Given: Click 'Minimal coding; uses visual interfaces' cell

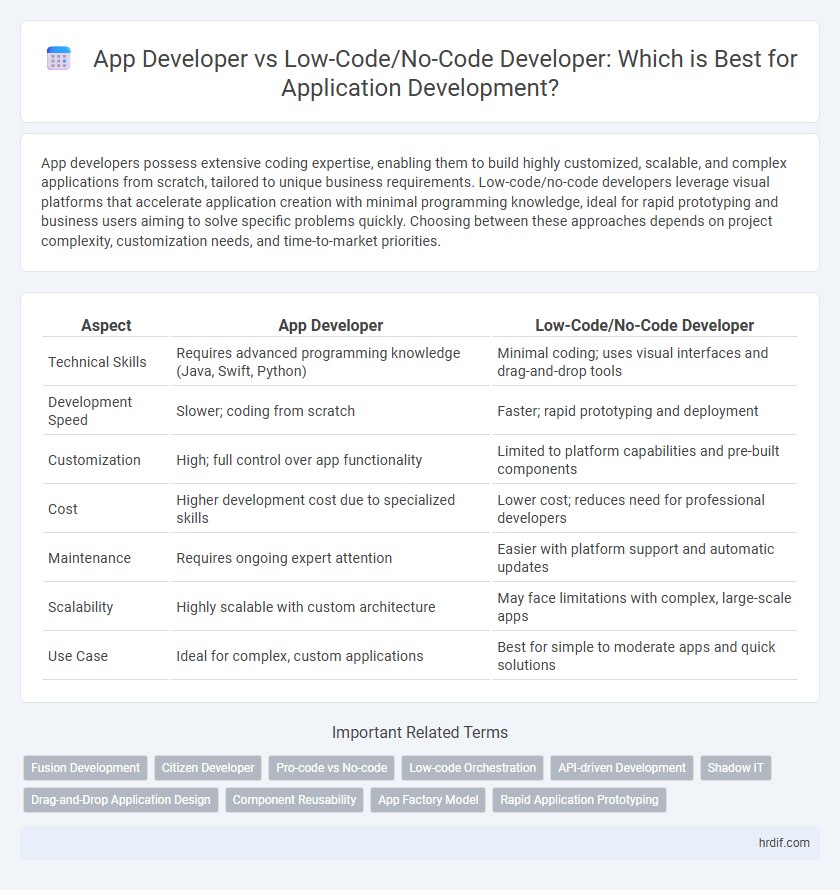Looking at the screenshot, I should (x=644, y=362).
